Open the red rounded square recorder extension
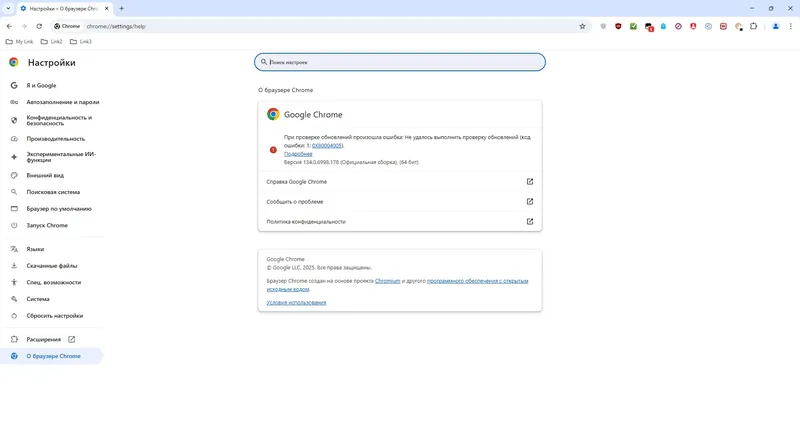This screenshot has height=433, width=800. (723, 26)
